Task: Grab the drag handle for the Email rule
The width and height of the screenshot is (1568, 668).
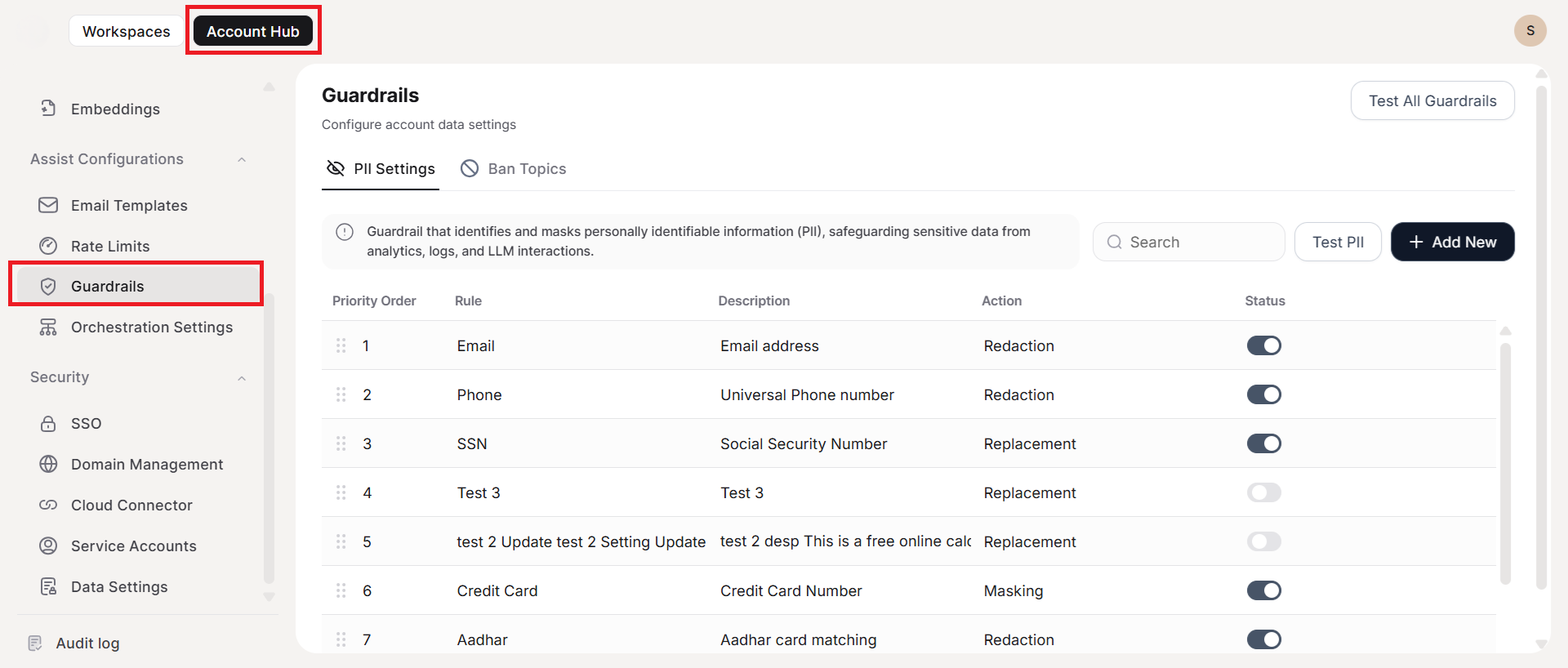Action: (341, 345)
